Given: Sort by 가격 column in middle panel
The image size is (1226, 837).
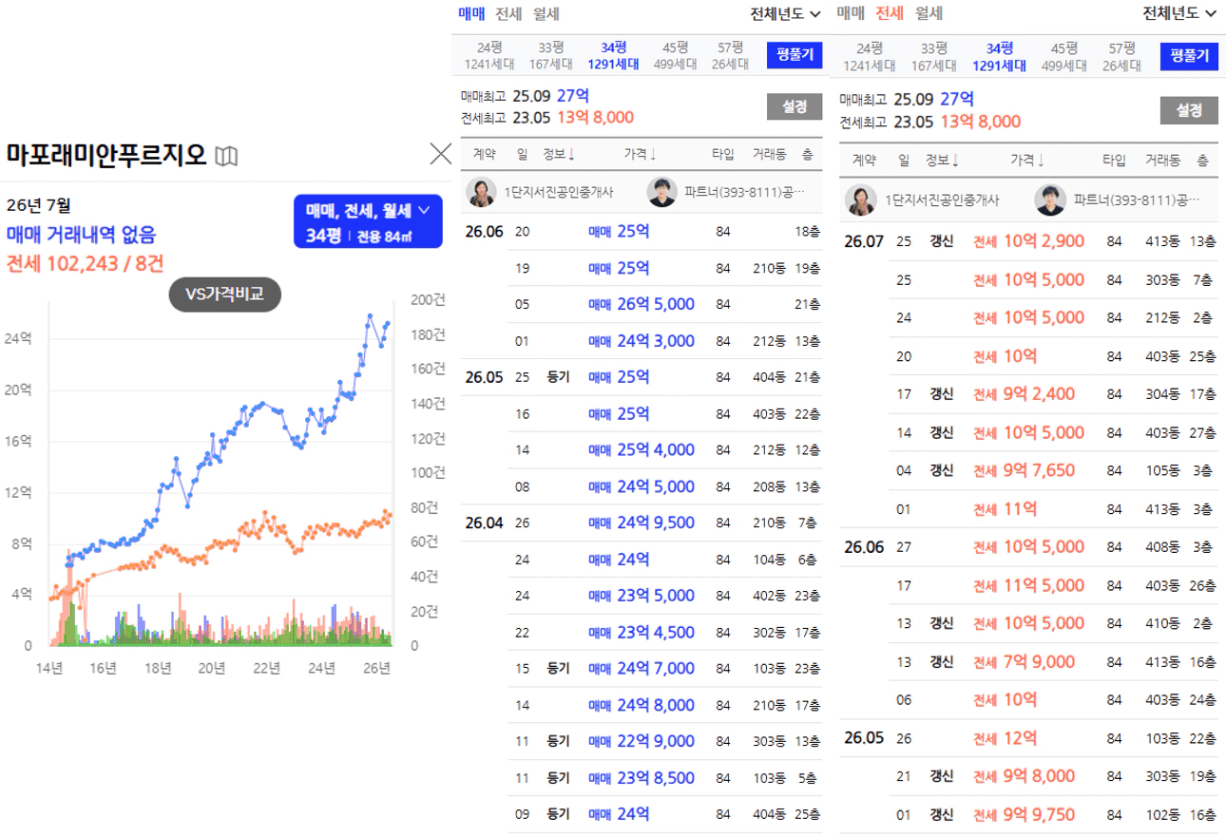Looking at the screenshot, I should (x=640, y=155).
